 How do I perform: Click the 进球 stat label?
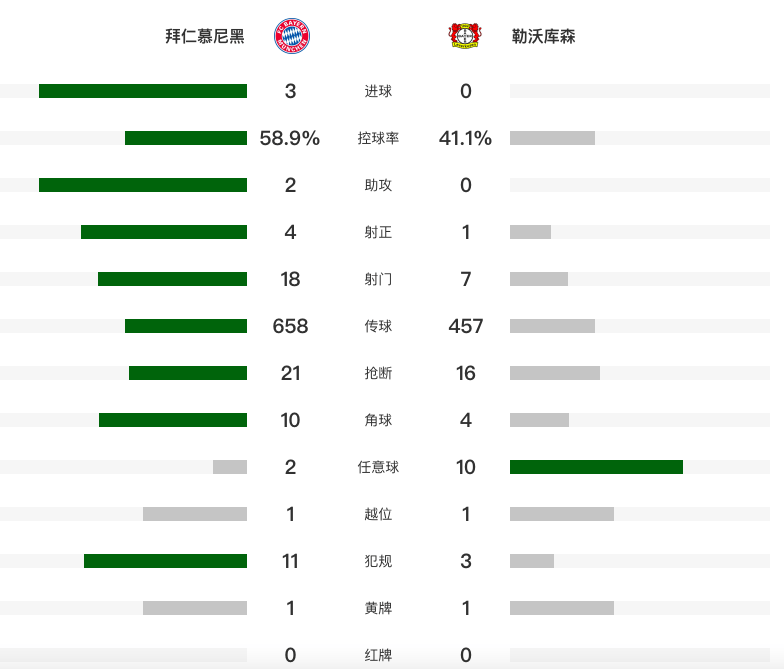[378, 92]
